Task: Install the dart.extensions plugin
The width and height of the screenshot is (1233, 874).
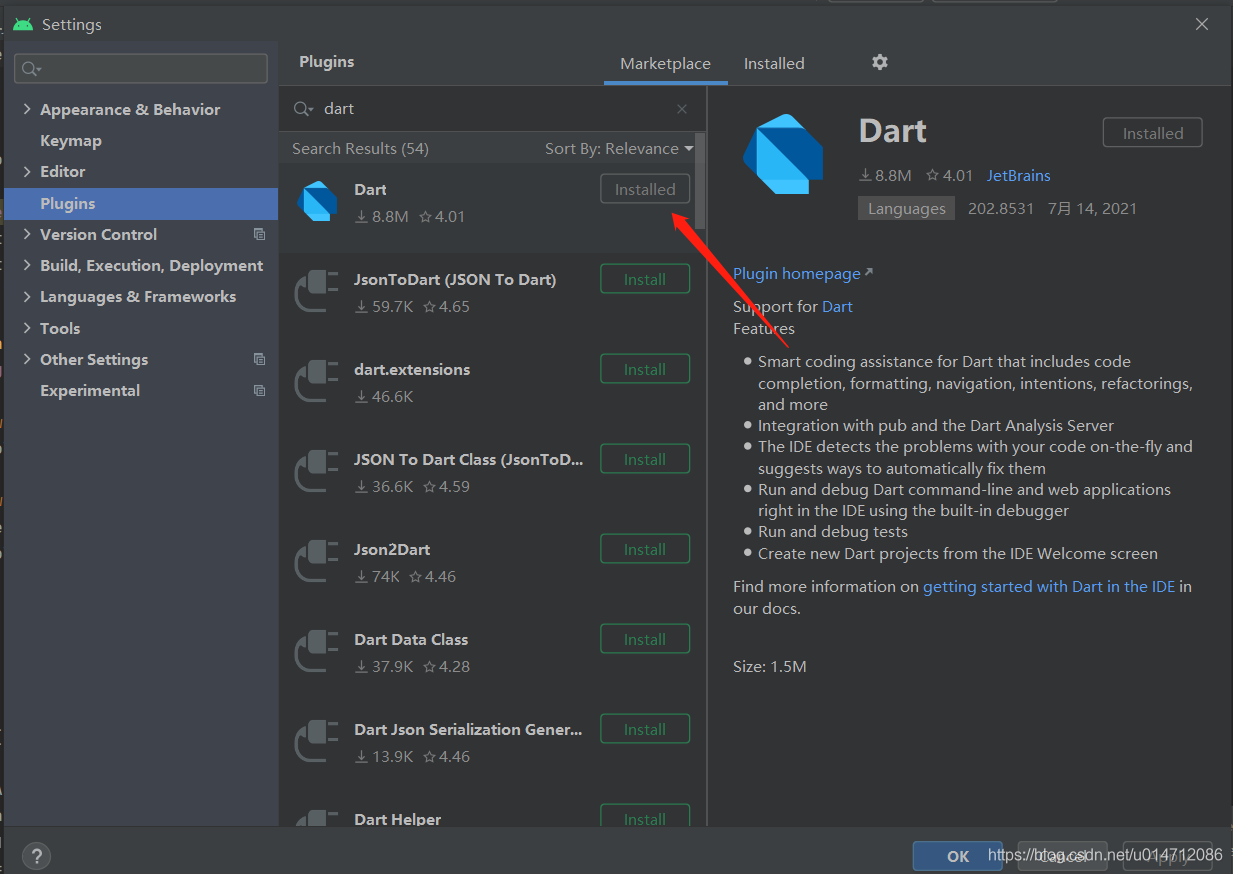Action: click(x=645, y=369)
